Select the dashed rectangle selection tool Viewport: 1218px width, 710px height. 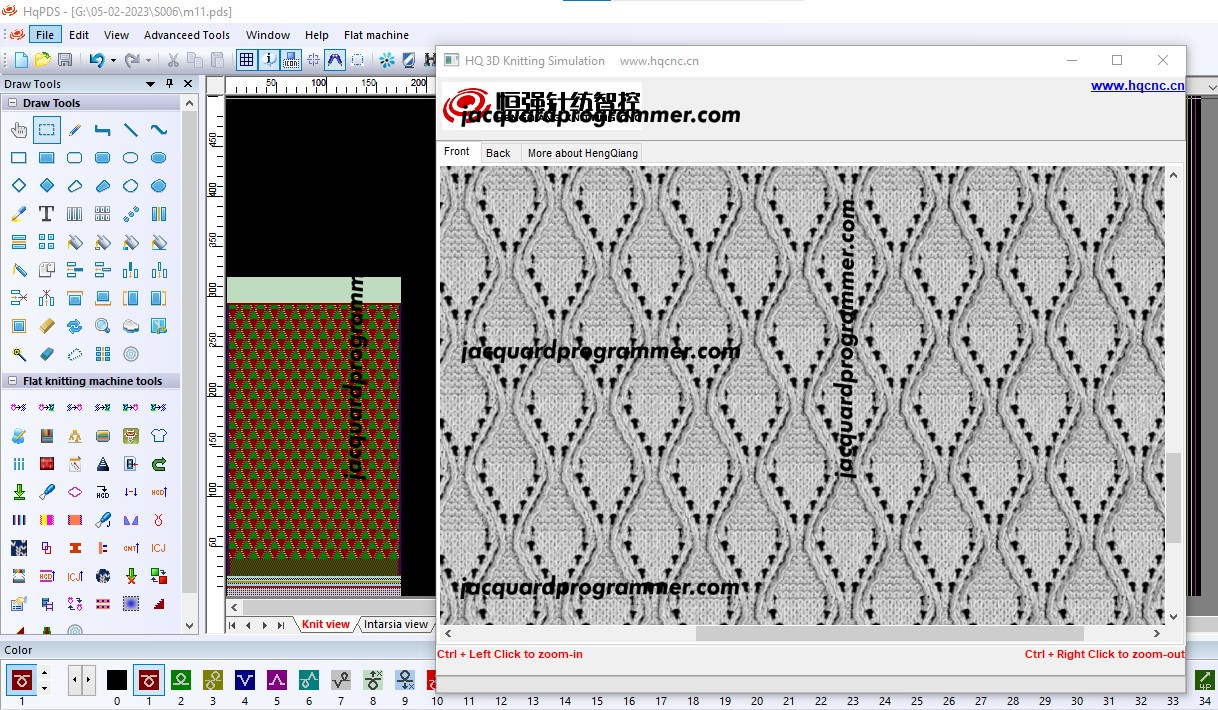point(46,130)
